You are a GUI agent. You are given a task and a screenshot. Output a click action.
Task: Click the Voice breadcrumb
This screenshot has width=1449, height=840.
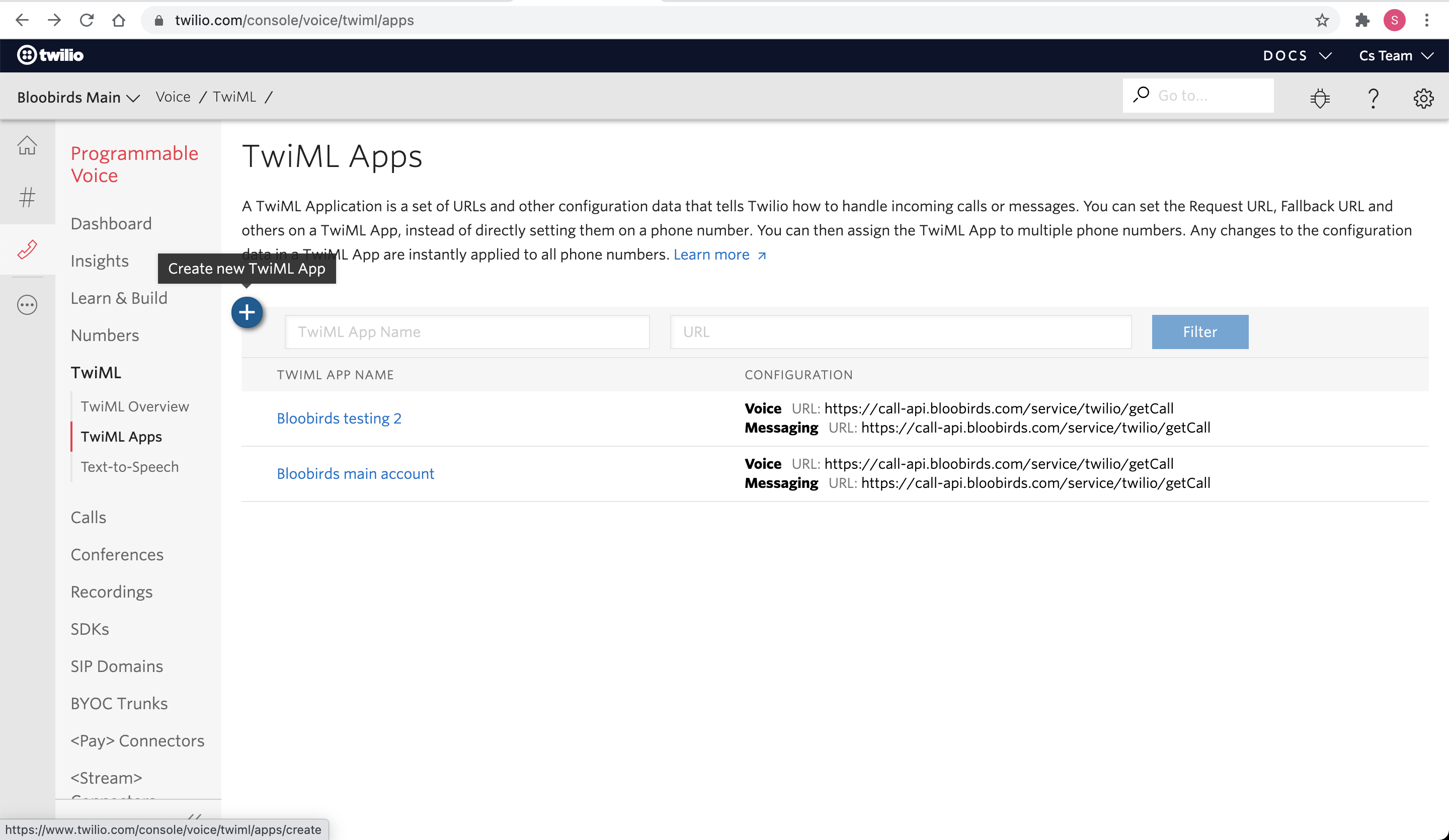point(173,97)
